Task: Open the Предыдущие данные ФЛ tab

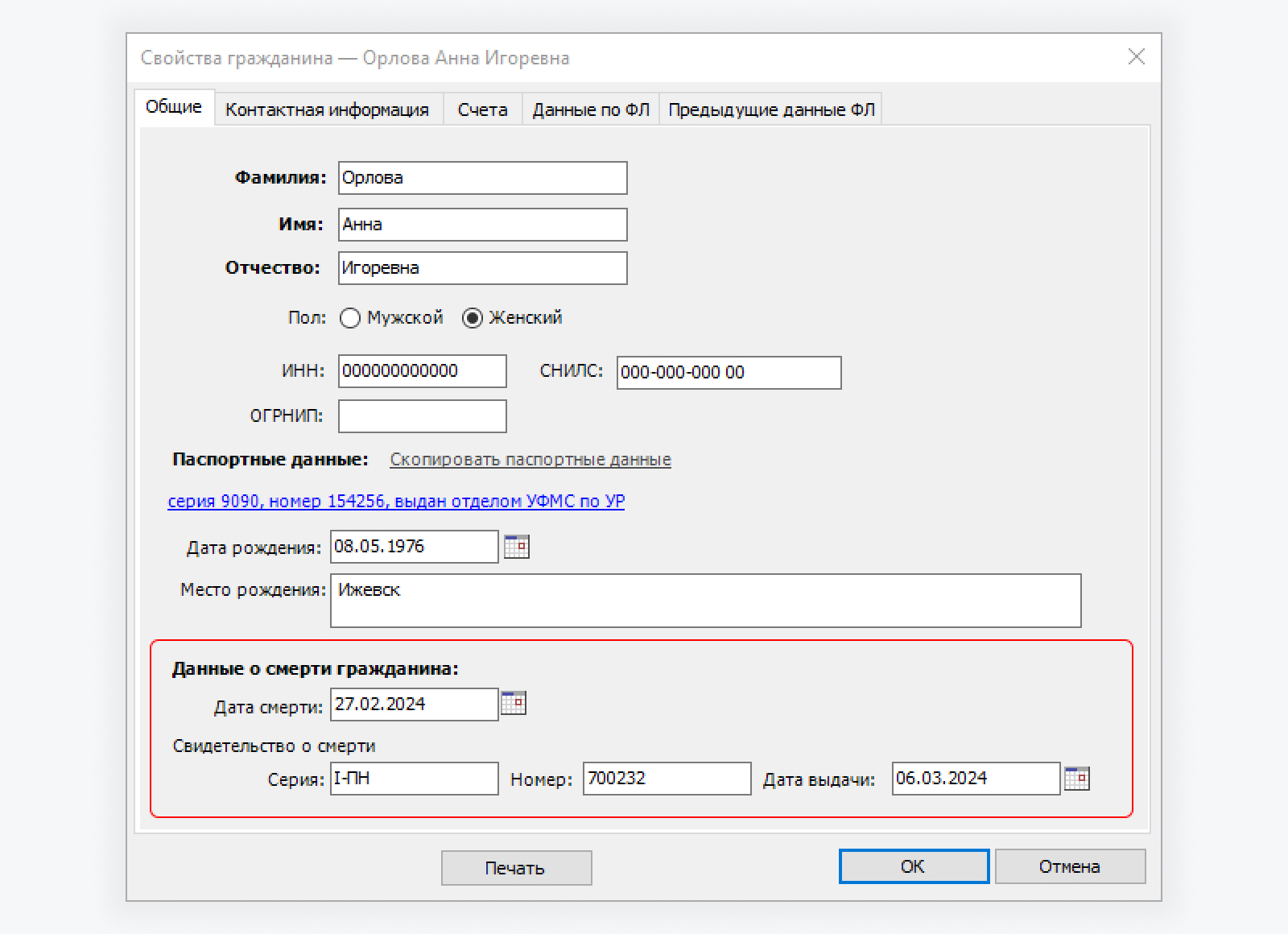Action: point(771,110)
